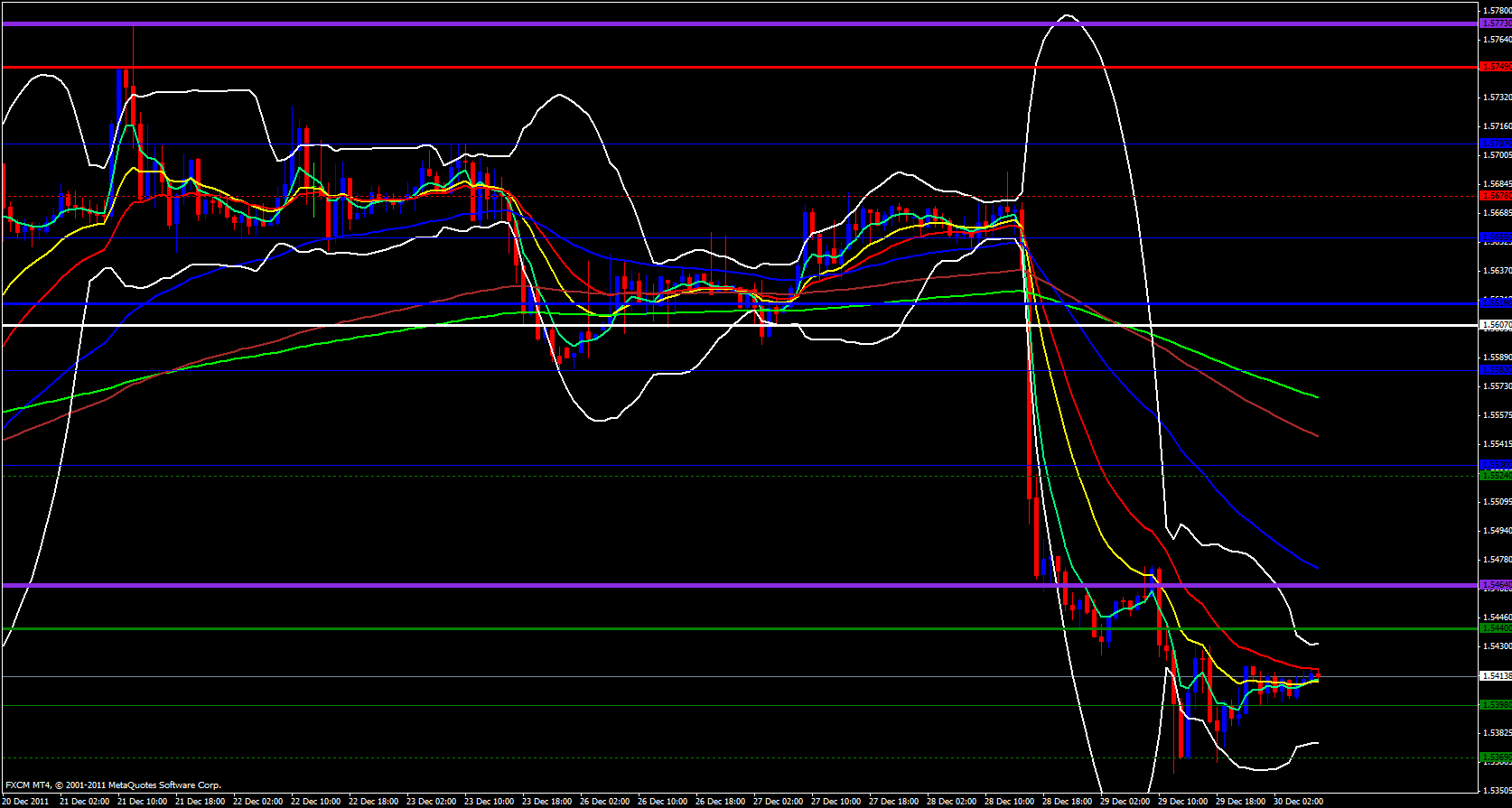This screenshot has height=808, width=1512.
Task: Click the blue 1.5582 price label
Action: (x=1495, y=370)
